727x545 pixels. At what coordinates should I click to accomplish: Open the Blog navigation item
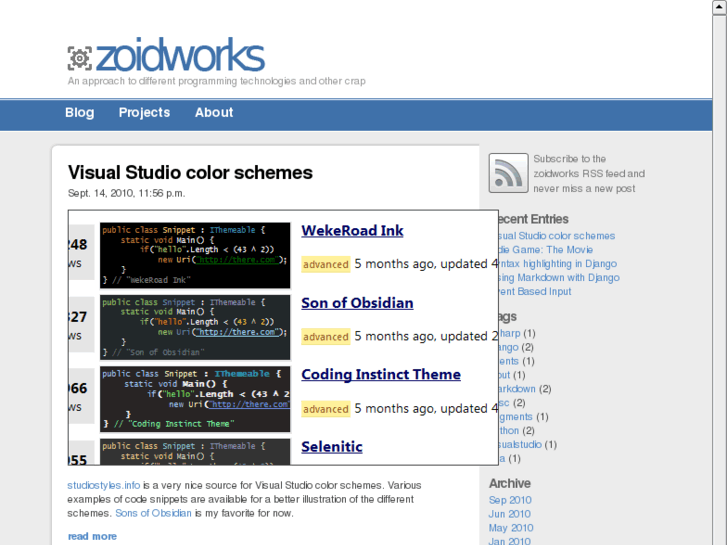(80, 112)
